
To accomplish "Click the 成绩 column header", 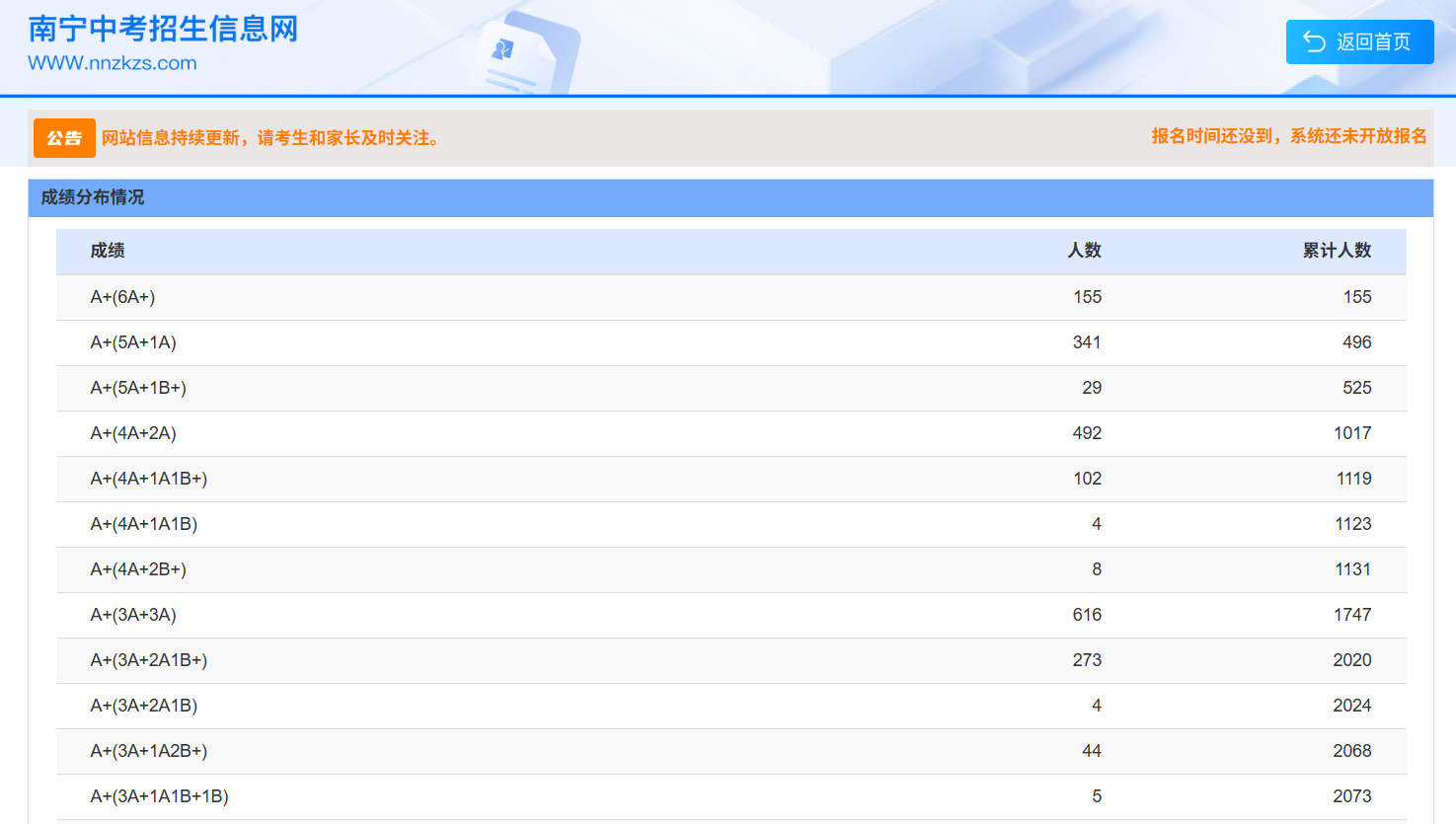I will pyautogui.click(x=108, y=251).
